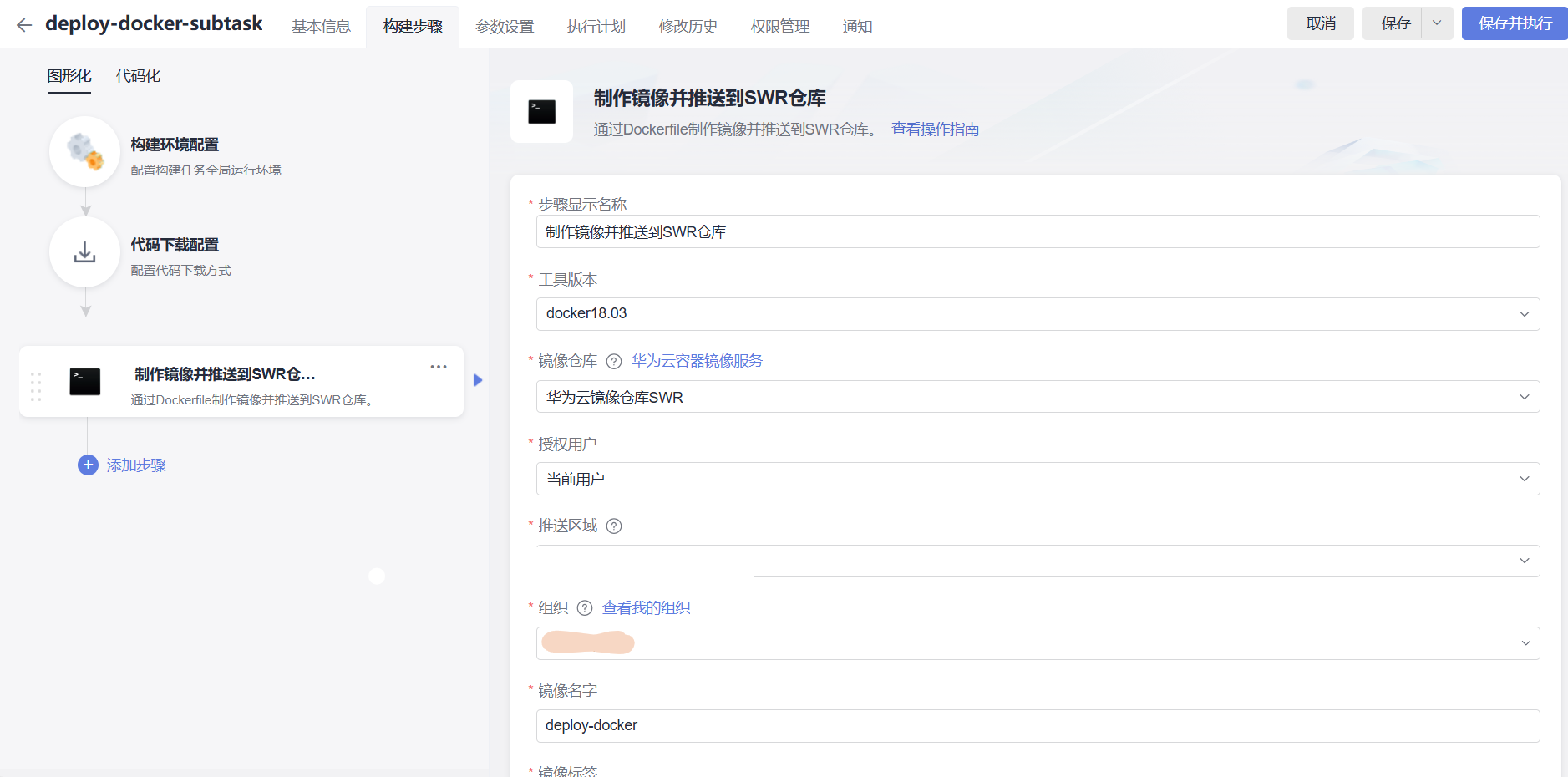Click the back arrow beside deploy-docker-subtask
1568x777 pixels.
[x=24, y=25]
